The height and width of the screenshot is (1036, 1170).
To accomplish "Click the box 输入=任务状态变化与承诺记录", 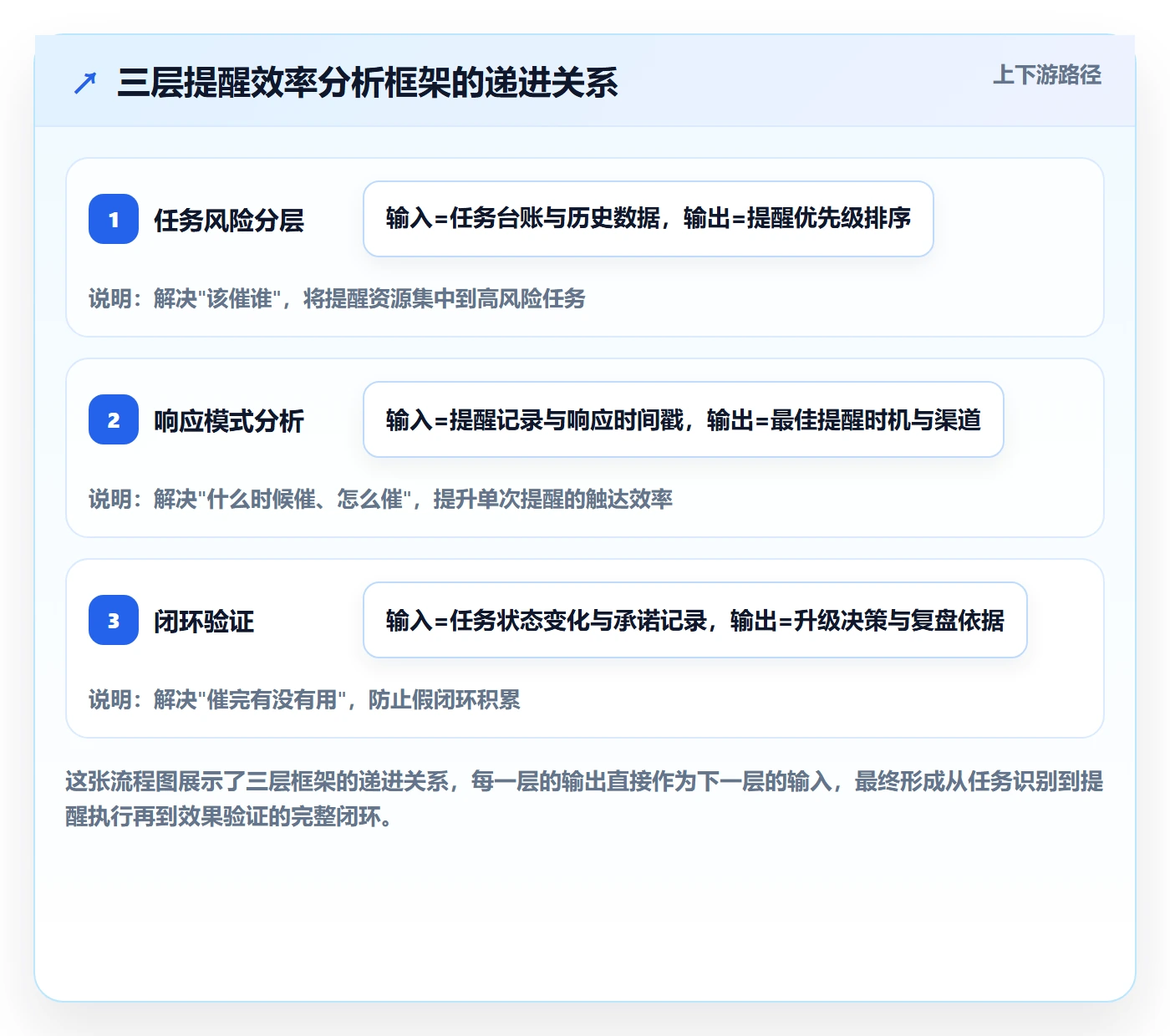I will [695, 620].
